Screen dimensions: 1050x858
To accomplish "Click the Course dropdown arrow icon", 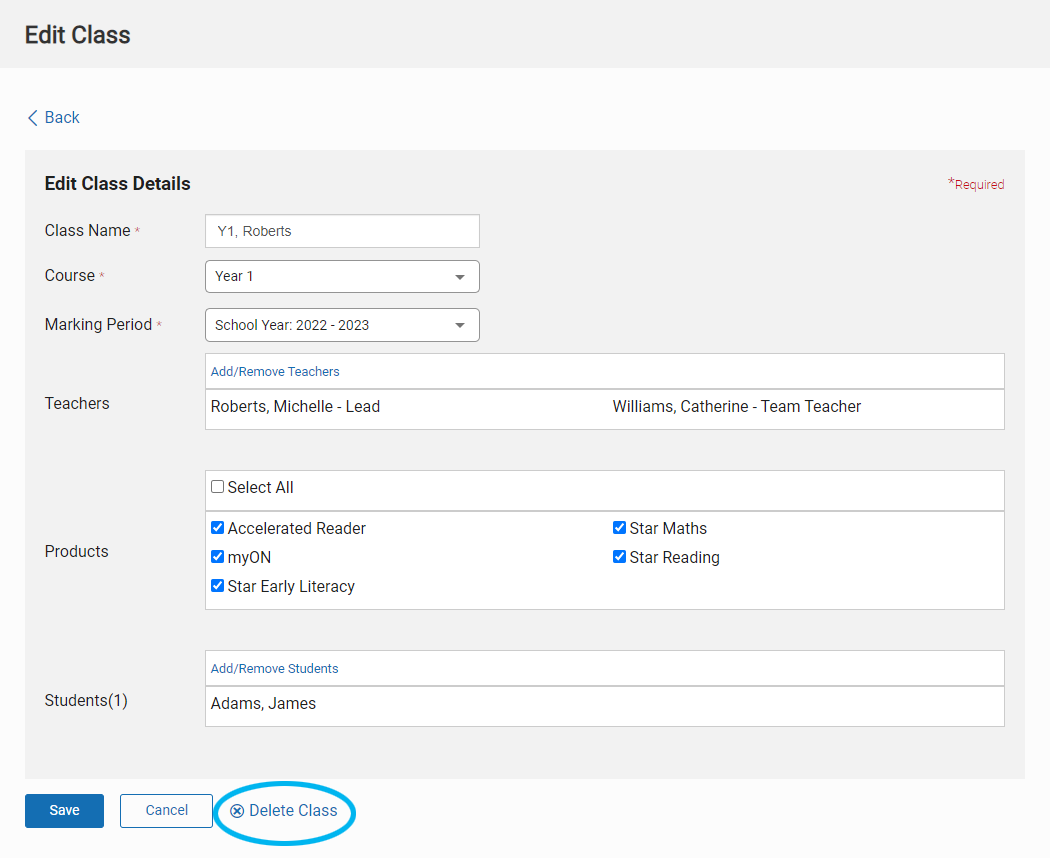I will click(x=460, y=277).
